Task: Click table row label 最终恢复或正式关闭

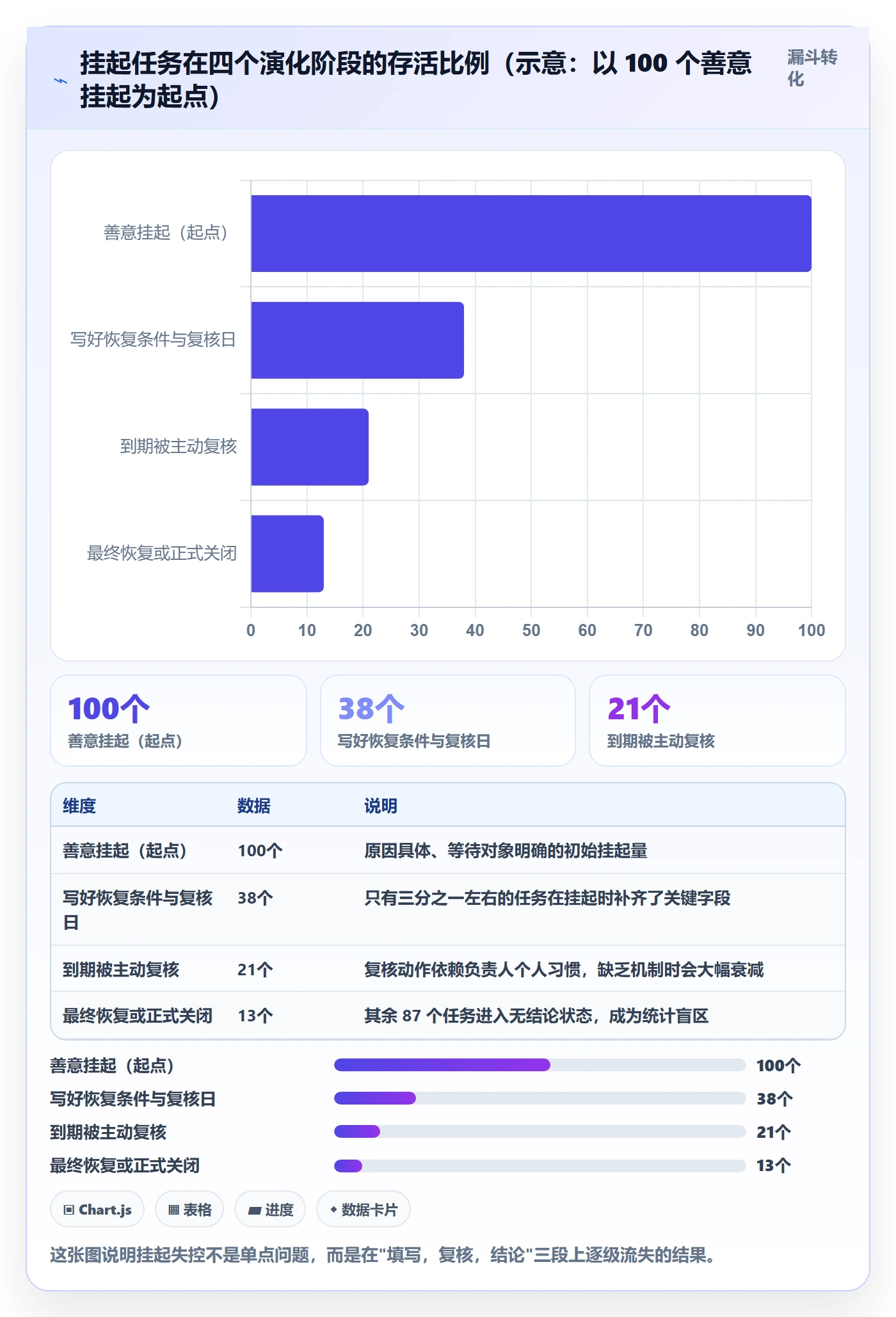Action: tap(138, 1016)
